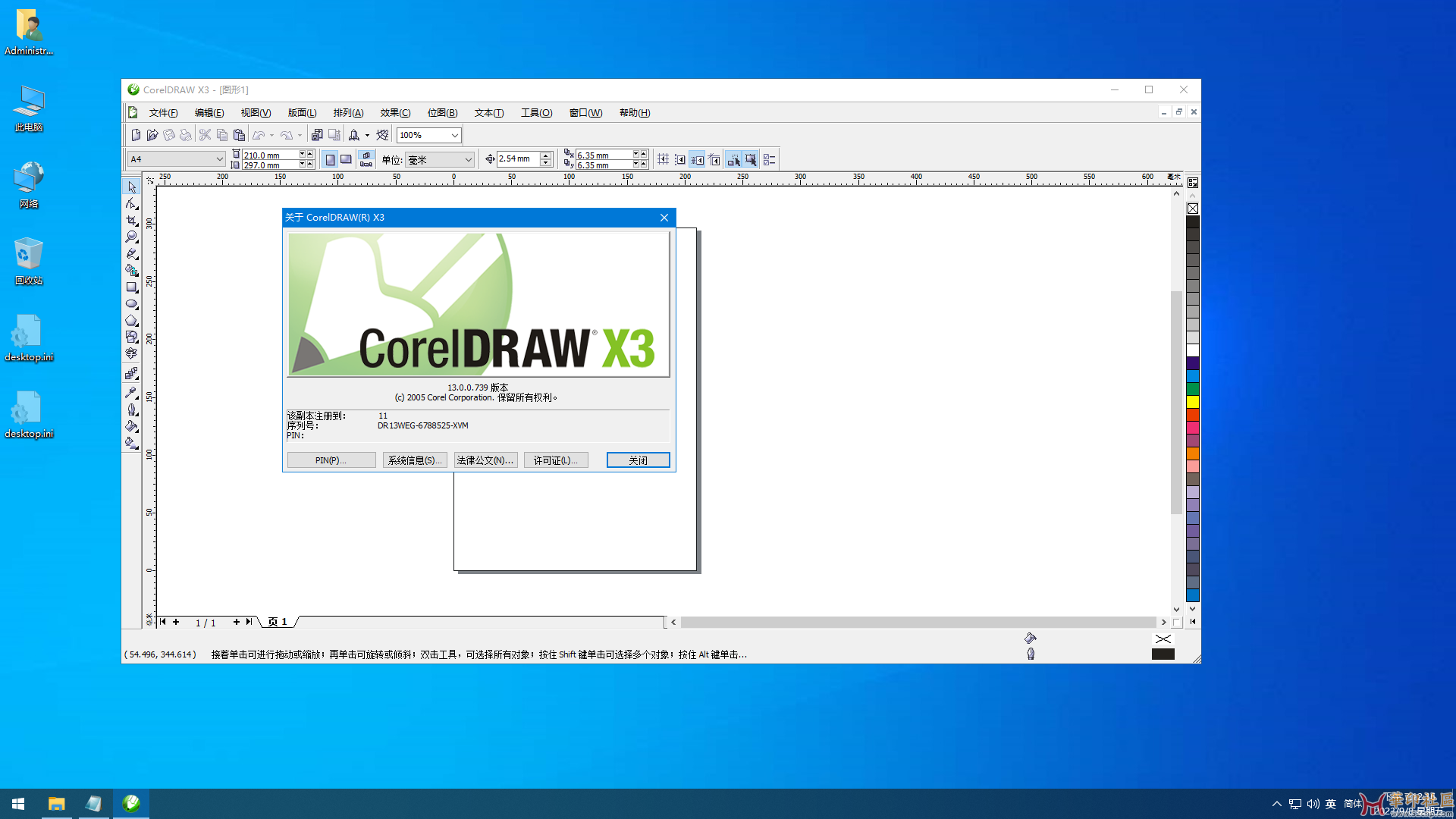The height and width of the screenshot is (819, 1456).
Task: Expand the Undo history dropdown arrow
Action: point(271,136)
